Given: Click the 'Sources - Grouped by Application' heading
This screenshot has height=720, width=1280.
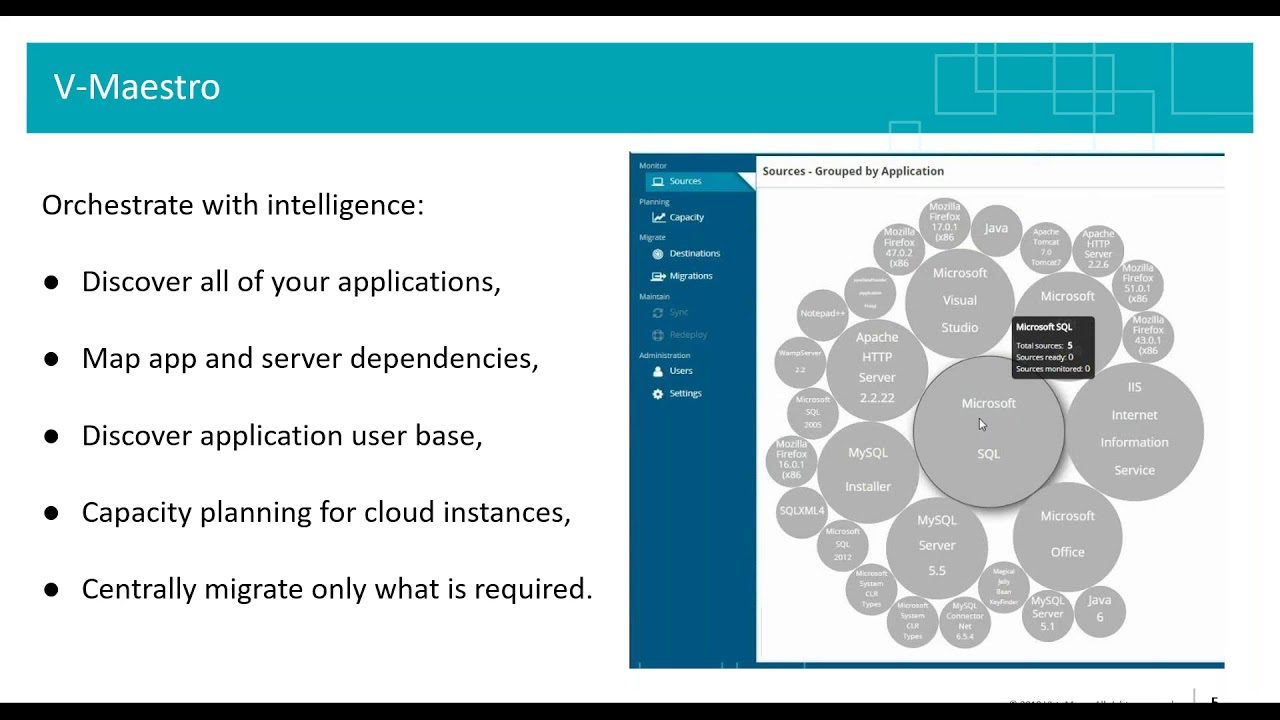Looking at the screenshot, I should point(853,171).
